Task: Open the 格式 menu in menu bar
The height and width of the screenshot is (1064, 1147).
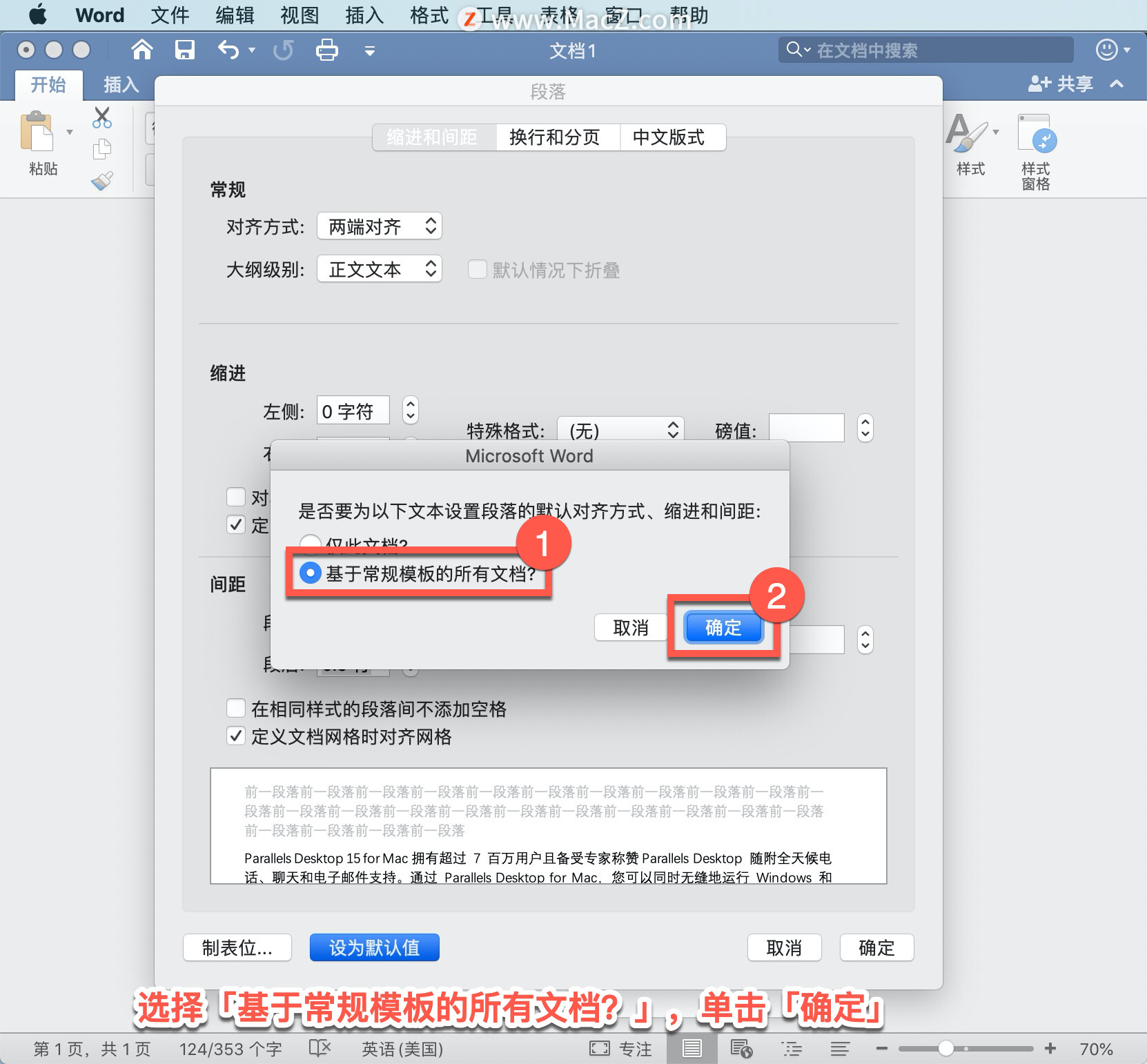Action: pos(429,14)
